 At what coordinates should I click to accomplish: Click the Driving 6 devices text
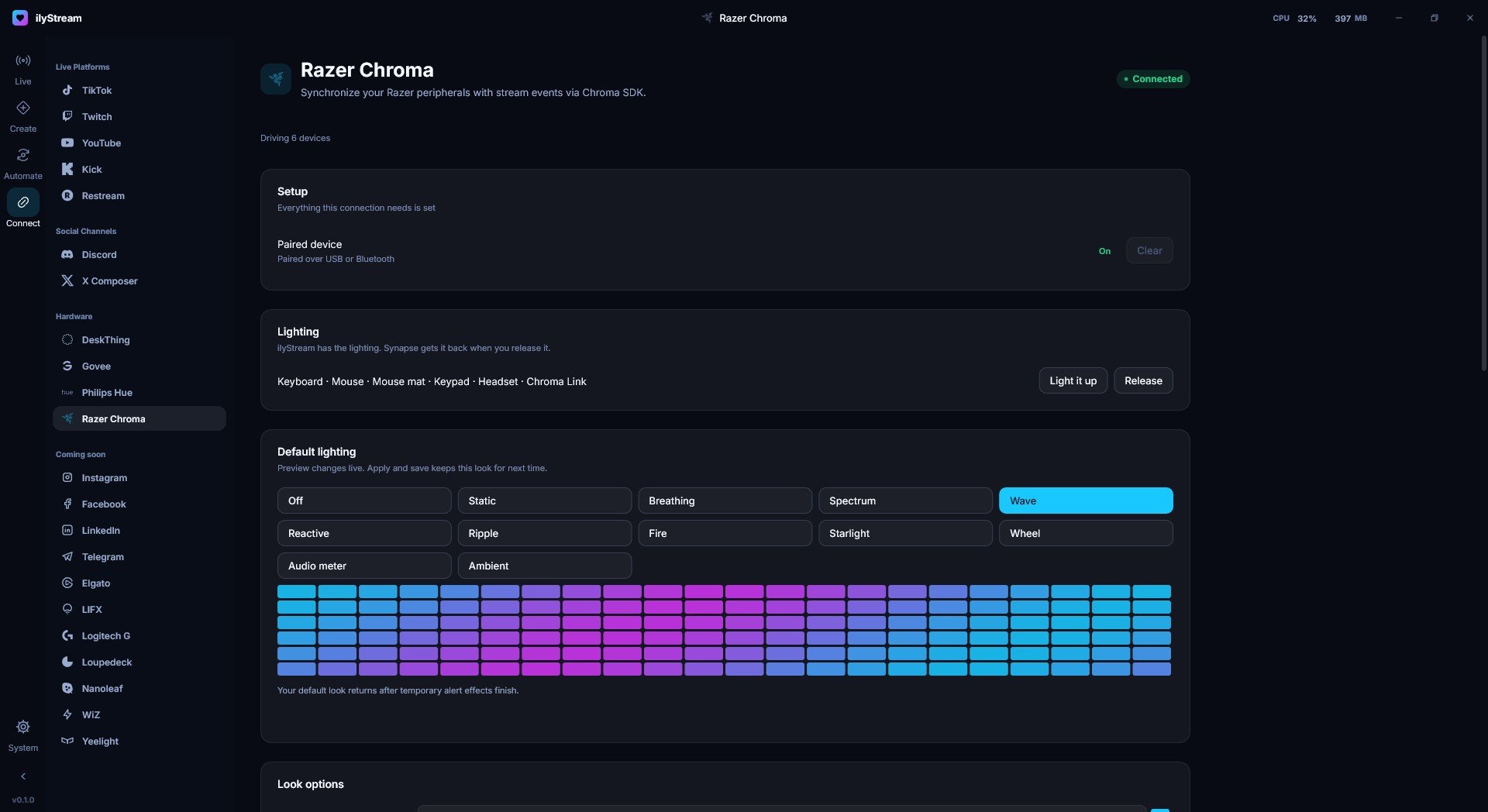tap(295, 138)
